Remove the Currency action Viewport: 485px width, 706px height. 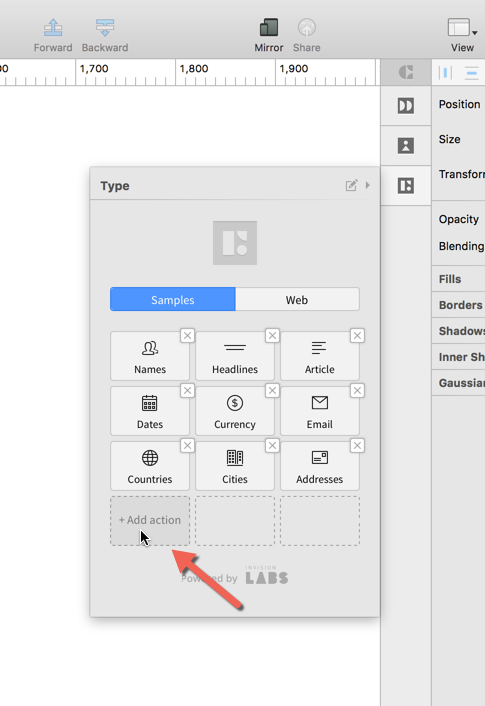(272, 390)
